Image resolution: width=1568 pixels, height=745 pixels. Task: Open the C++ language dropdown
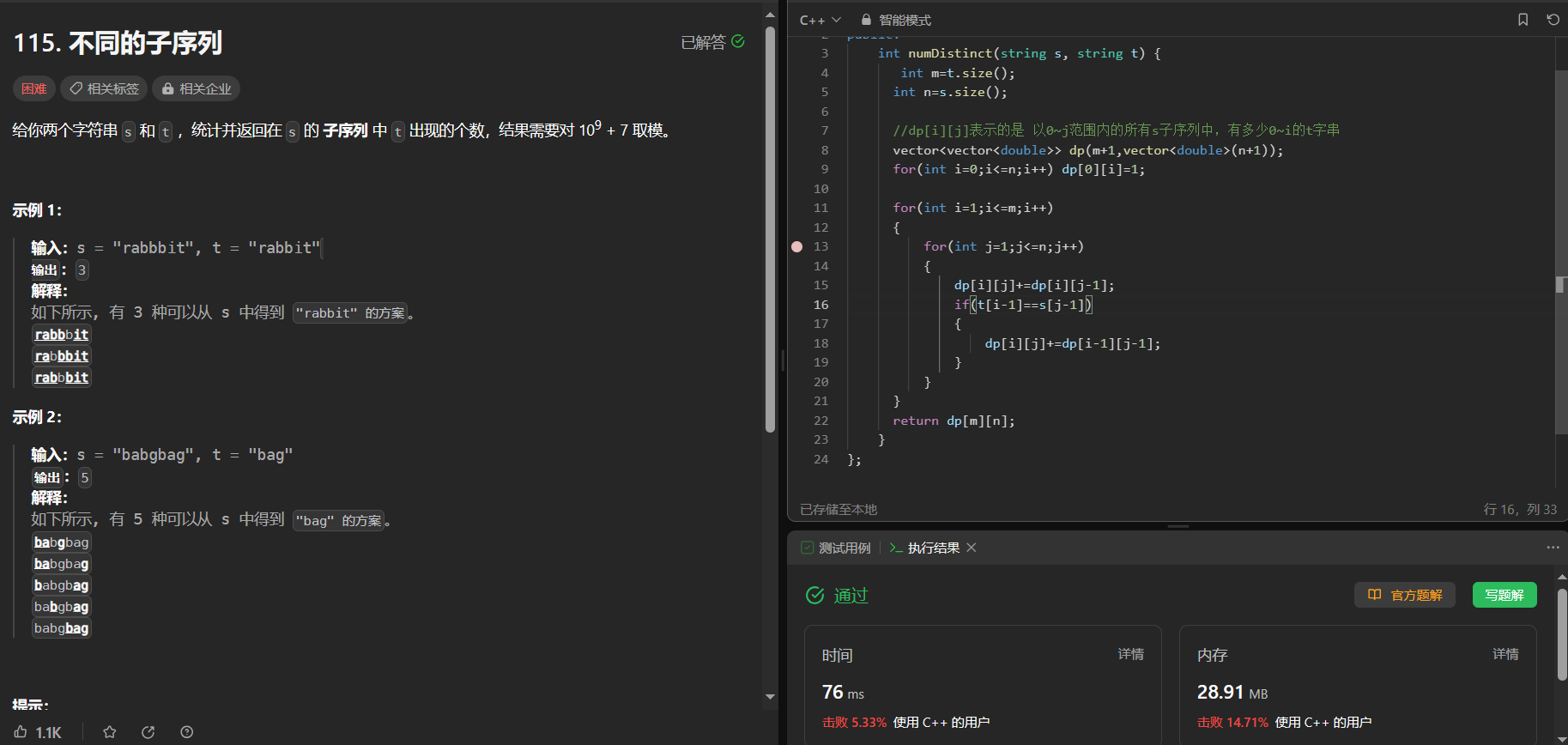[x=820, y=20]
